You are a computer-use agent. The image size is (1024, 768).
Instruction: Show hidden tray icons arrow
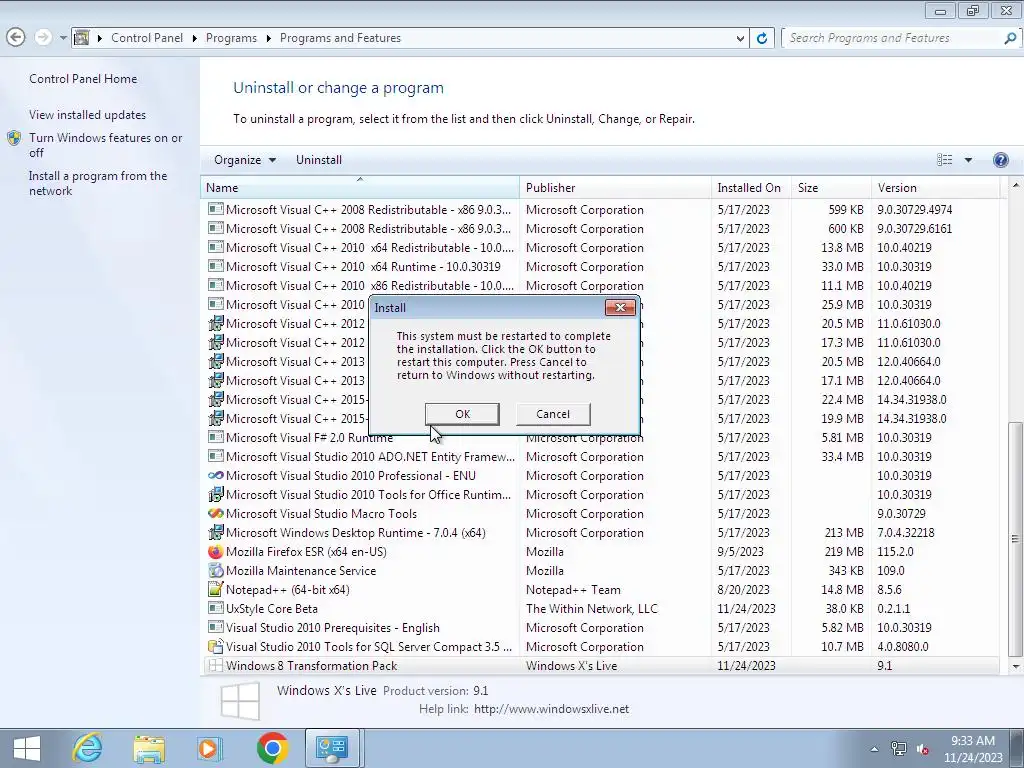[x=874, y=749]
